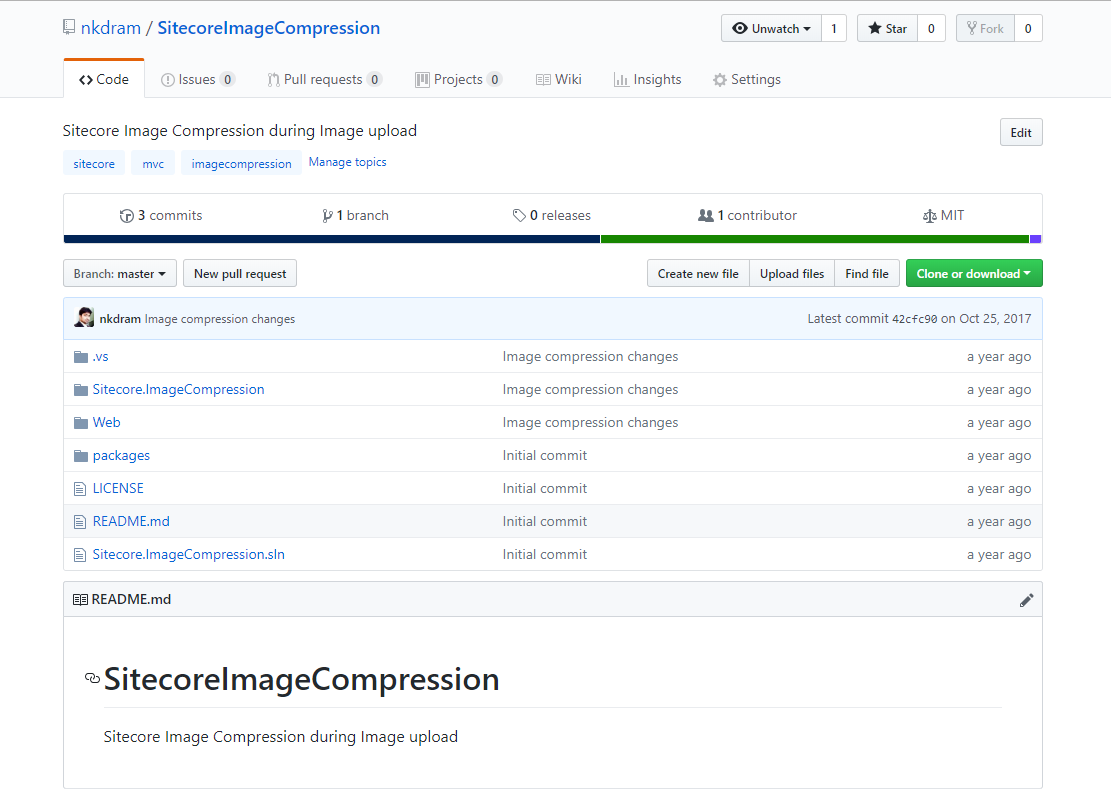The height and width of the screenshot is (811, 1111).
Task: Click the people icon beside 1 contributor
Action: coord(706,215)
